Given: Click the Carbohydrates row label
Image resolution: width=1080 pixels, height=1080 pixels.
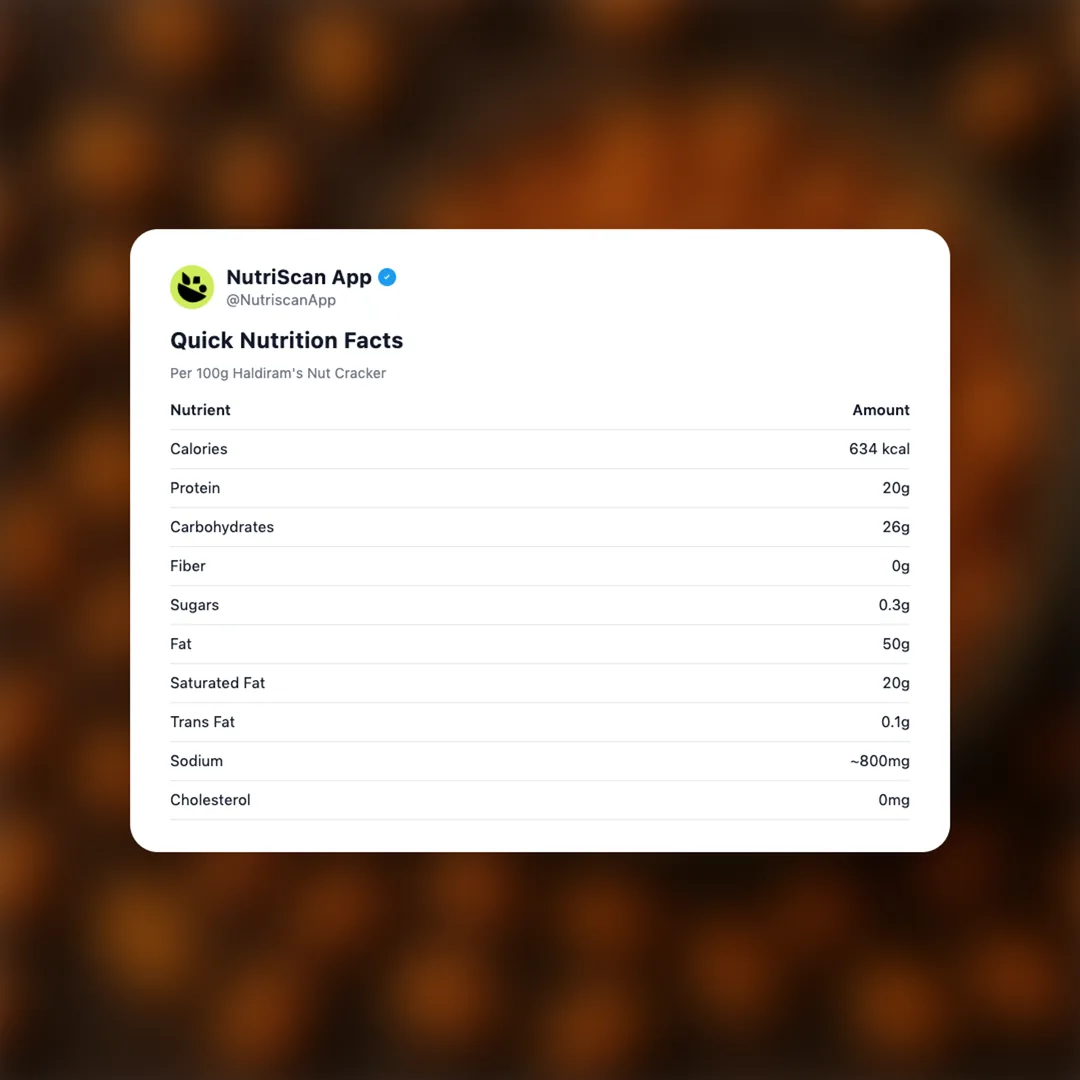Looking at the screenshot, I should (222, 527).
